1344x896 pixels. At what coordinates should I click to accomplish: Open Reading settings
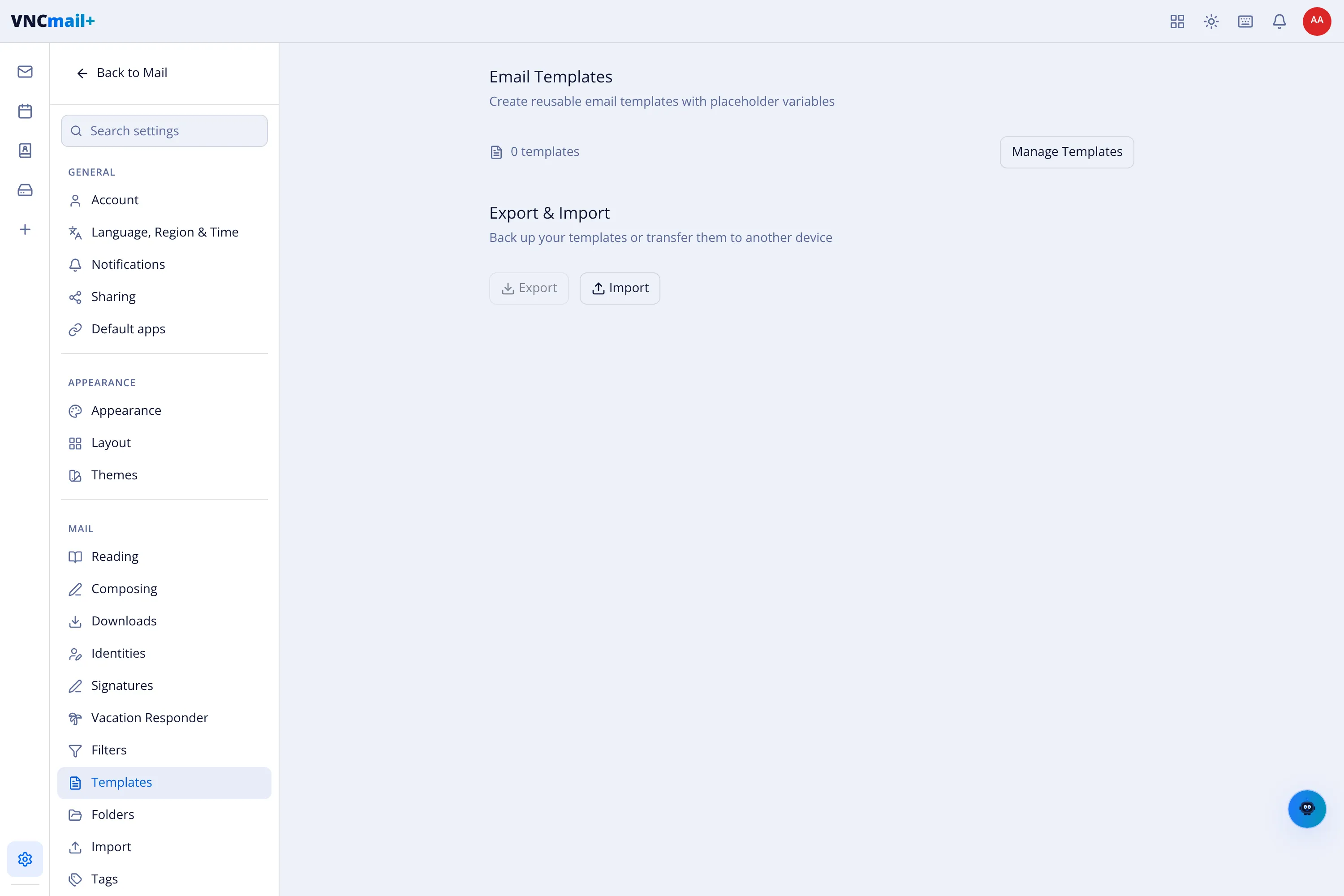[164, 557]
